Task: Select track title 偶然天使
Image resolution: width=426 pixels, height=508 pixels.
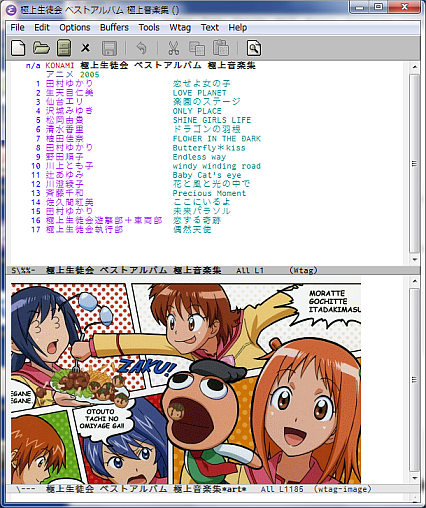Action: click(x=192, y=229)
